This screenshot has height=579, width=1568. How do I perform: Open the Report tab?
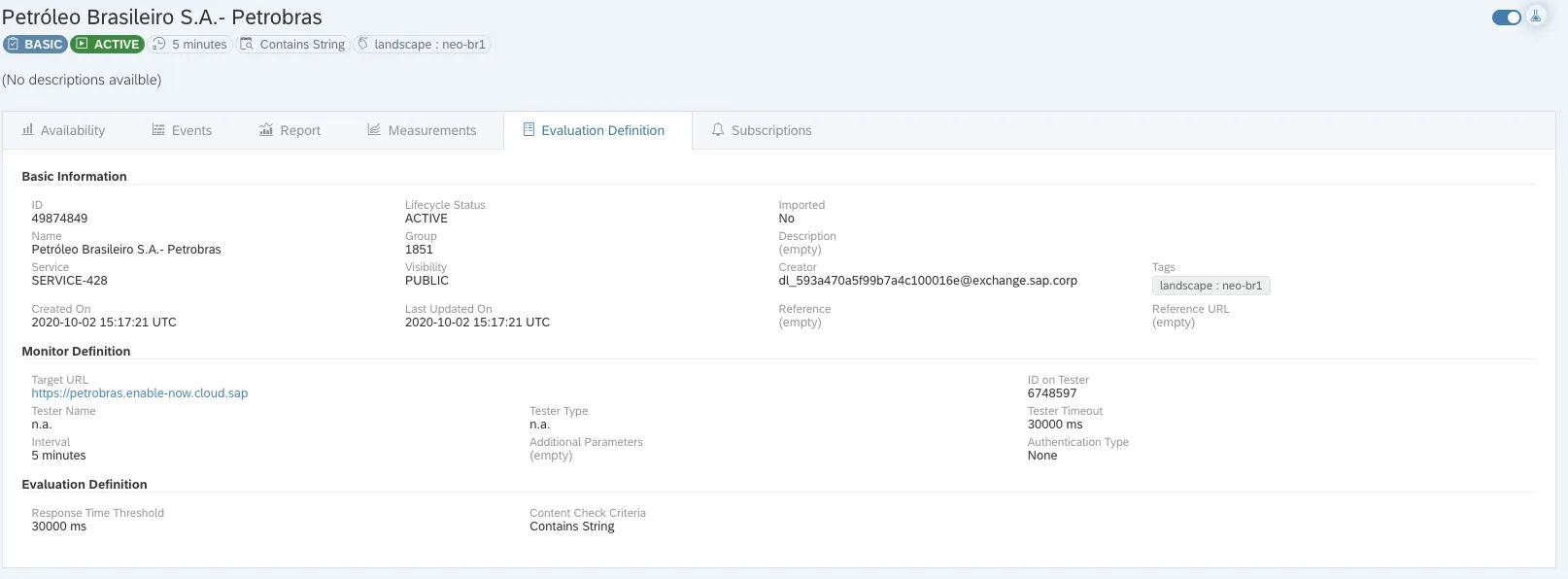299,130
